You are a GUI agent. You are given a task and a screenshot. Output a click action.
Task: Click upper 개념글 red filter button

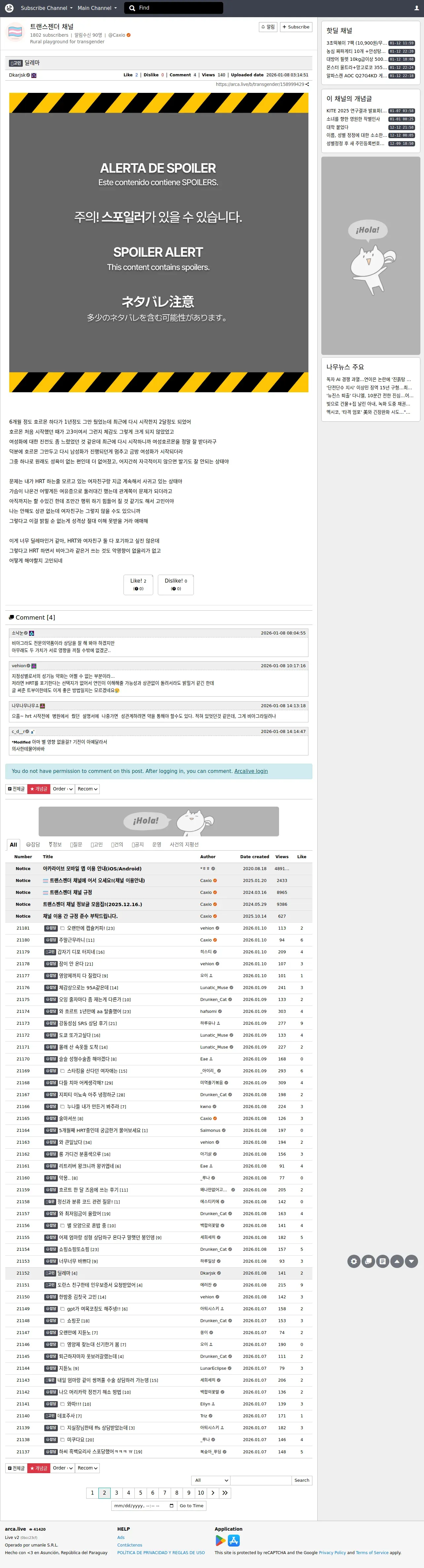tap(39, 789)
